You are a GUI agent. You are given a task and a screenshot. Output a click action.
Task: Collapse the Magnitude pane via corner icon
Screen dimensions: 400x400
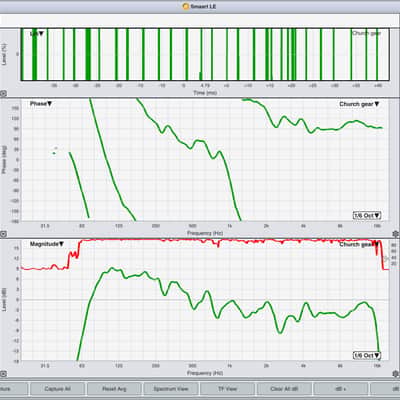pyautogui.click(x=3, y=374)
